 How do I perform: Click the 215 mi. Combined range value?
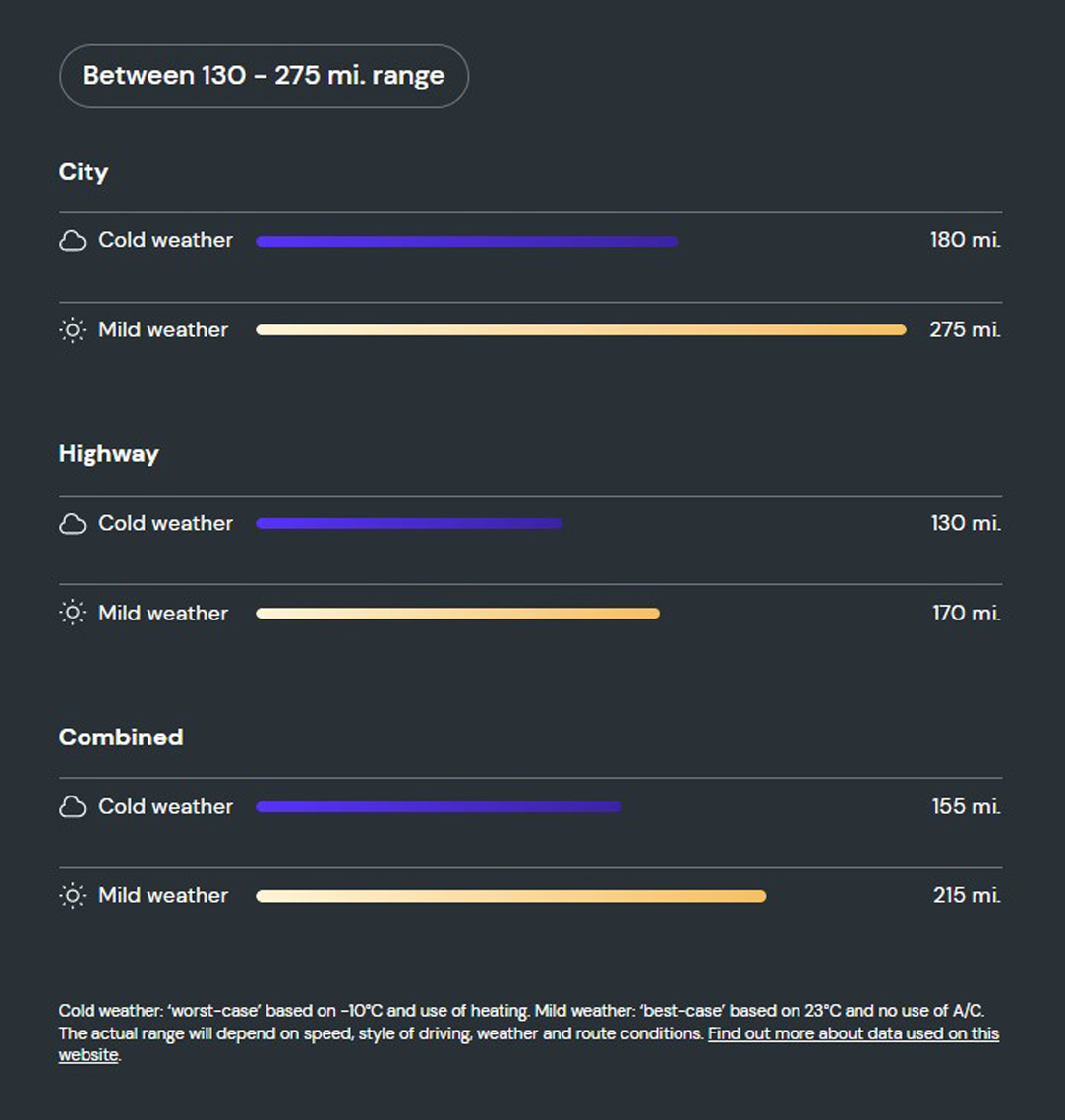click(x=967, y=896)
